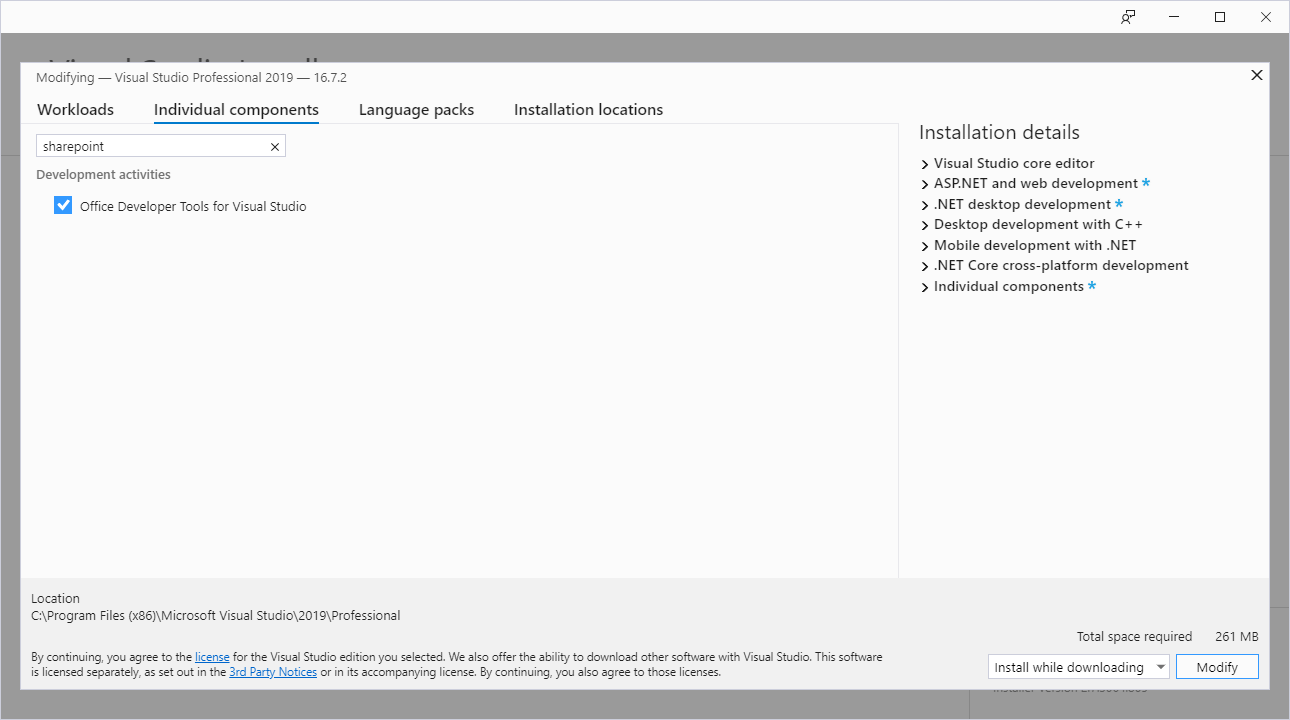Clear the sharepoint search text
The image size is (1290, 720).
point(275,146)
